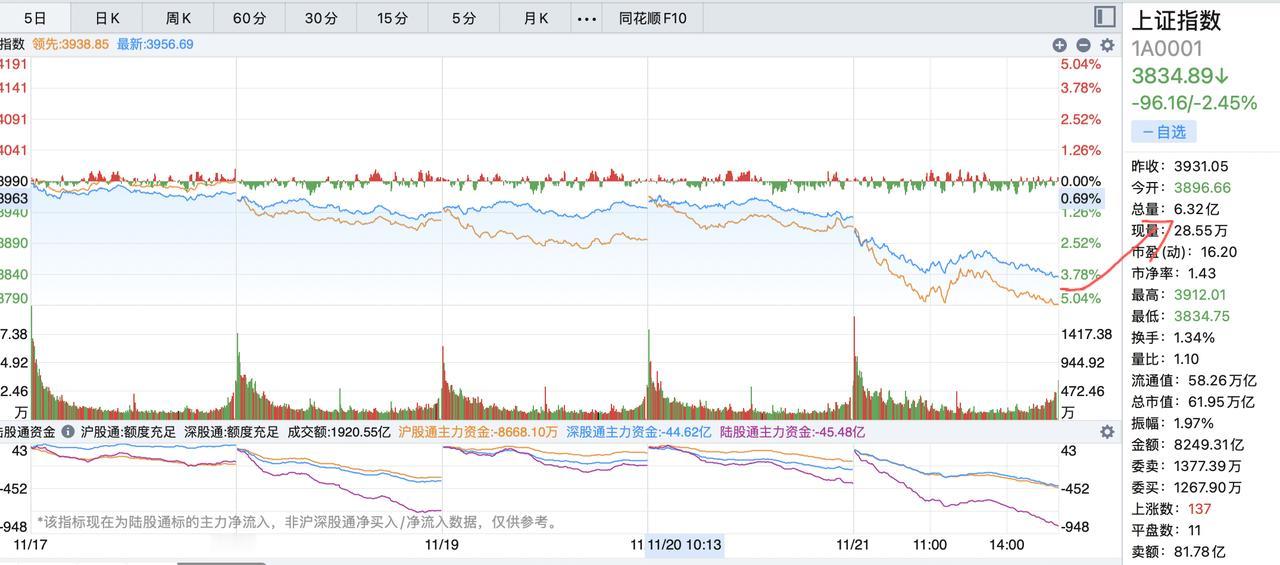Open the 同花顺F10 tab

[653, 18]
